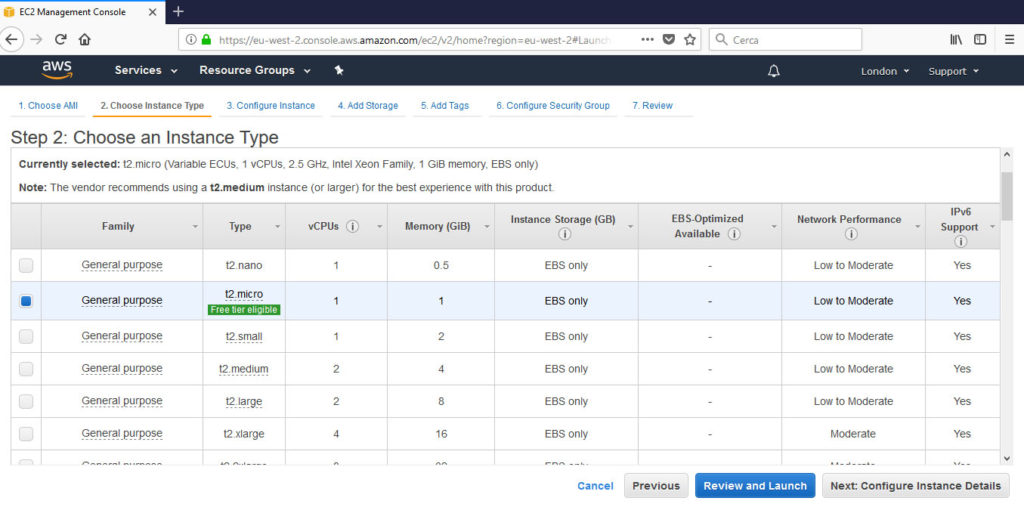This screenshot has width=1024, height=507.
Task: Open the Network Performance column filter arrow
Action: 917,227
